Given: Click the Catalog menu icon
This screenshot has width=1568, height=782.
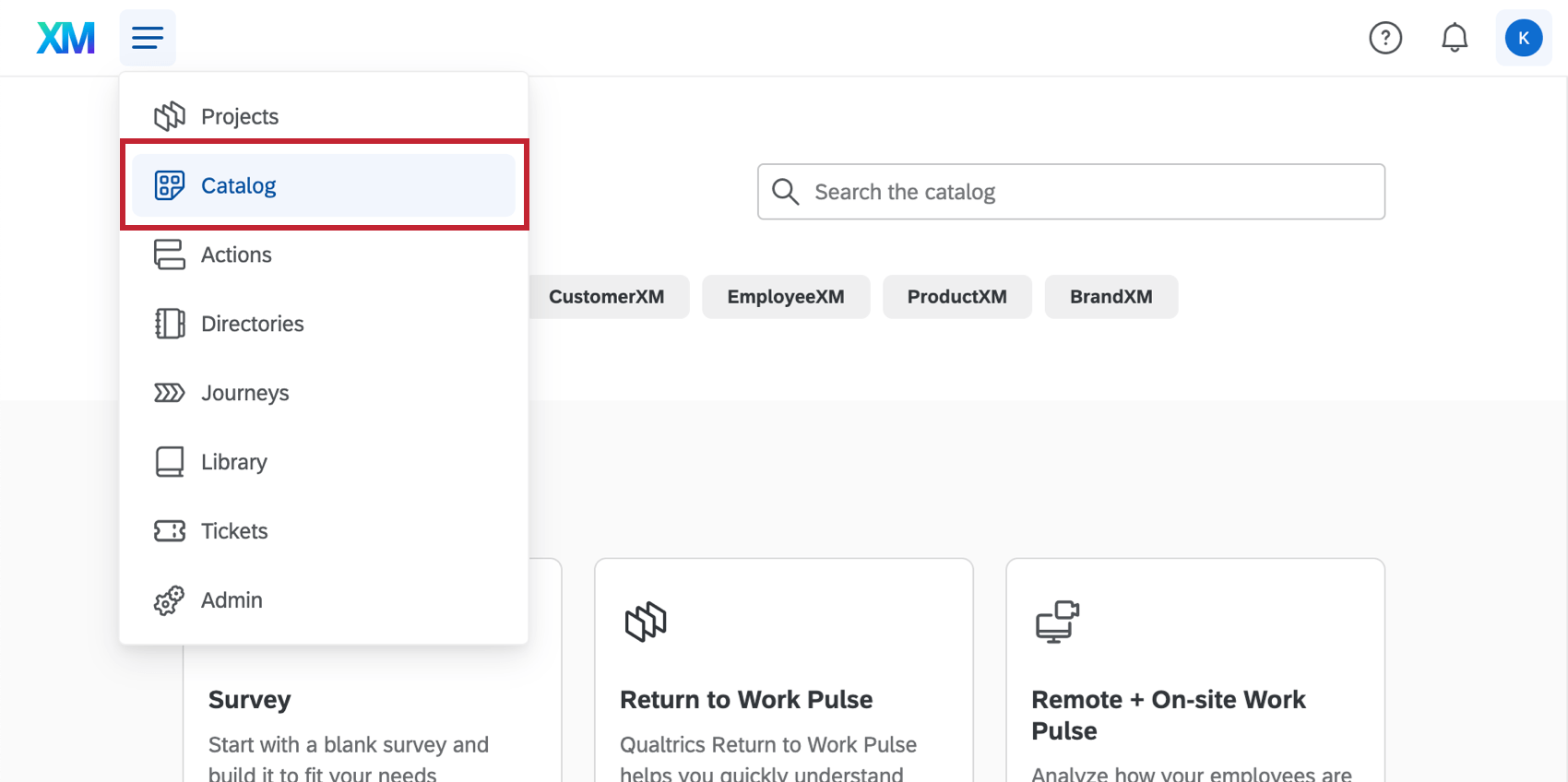Looking at the screenshot, I should coord(170,185).
